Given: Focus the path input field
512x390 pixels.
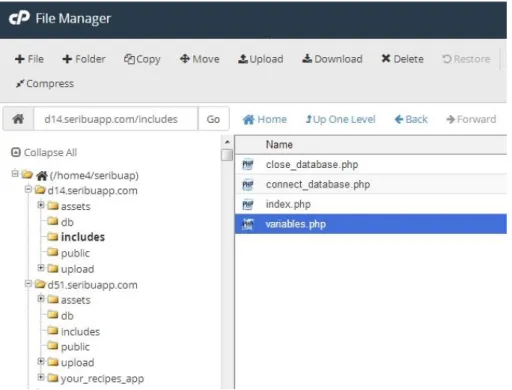Looking at the screenshot, I should pos(116,119).
